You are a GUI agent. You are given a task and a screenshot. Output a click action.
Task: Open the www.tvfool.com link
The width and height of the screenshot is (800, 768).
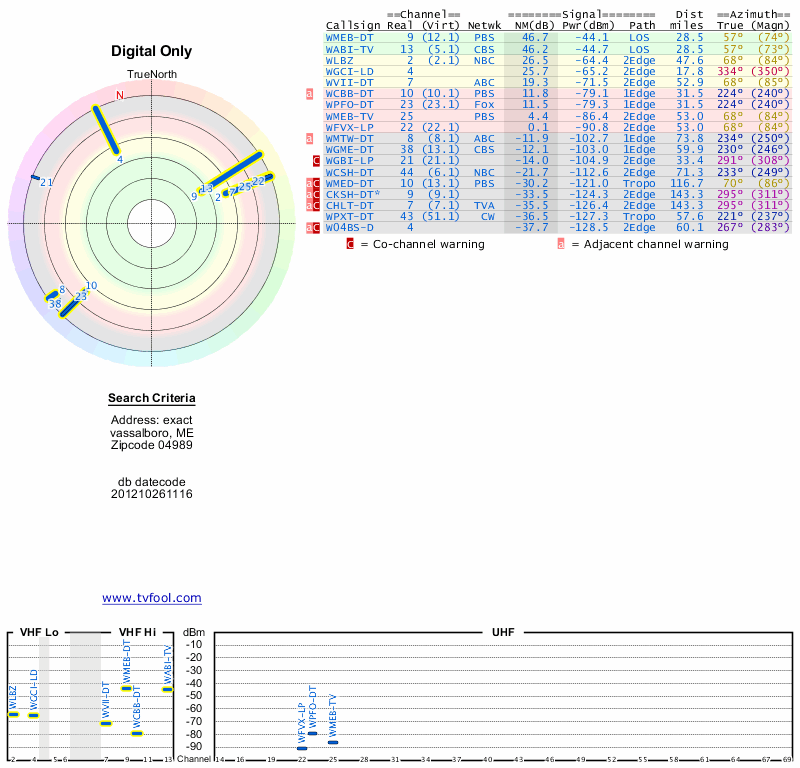click(152, 598)
